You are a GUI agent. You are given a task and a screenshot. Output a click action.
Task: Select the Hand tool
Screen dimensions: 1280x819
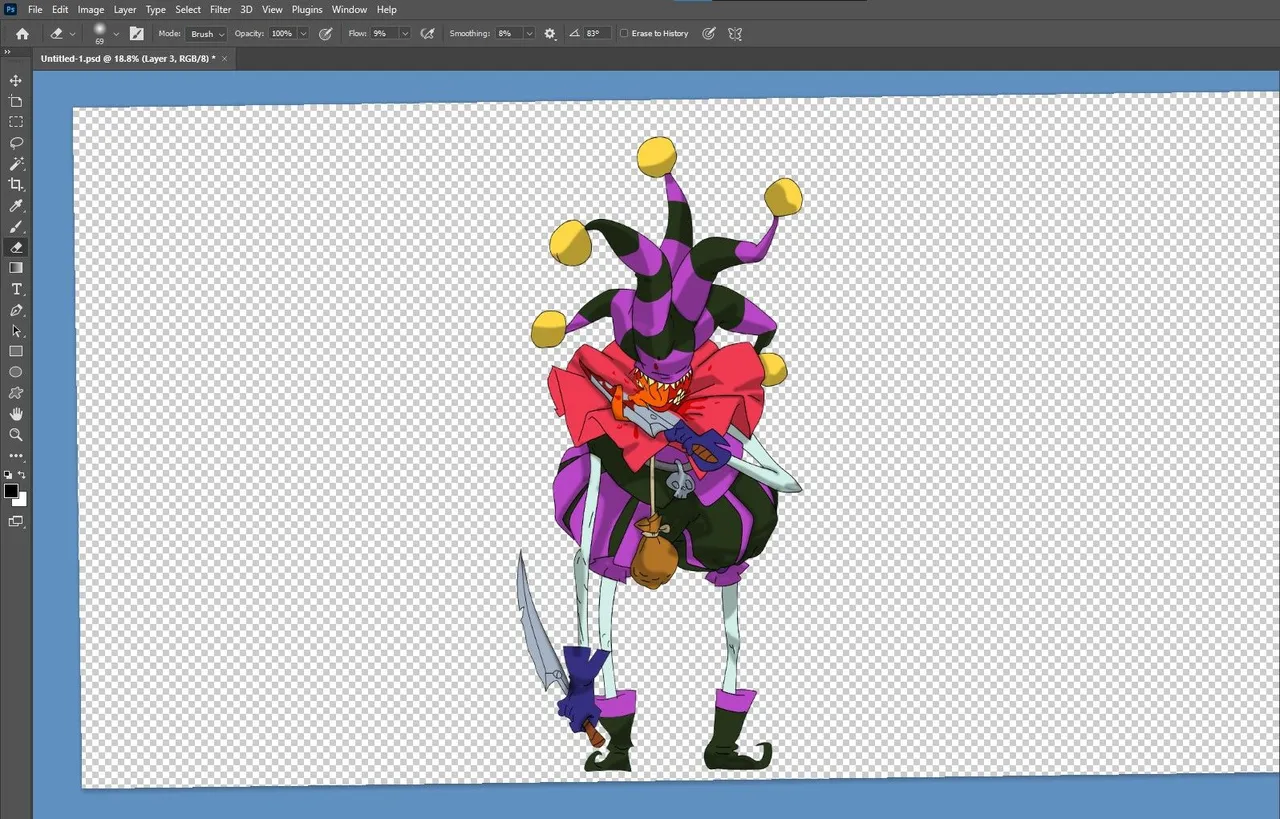click(16, 414)
